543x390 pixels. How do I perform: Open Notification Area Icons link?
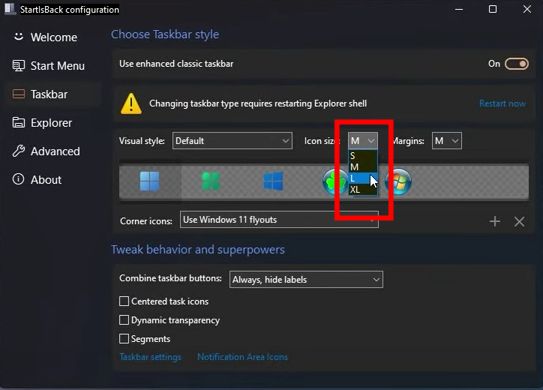pos(242,357)
